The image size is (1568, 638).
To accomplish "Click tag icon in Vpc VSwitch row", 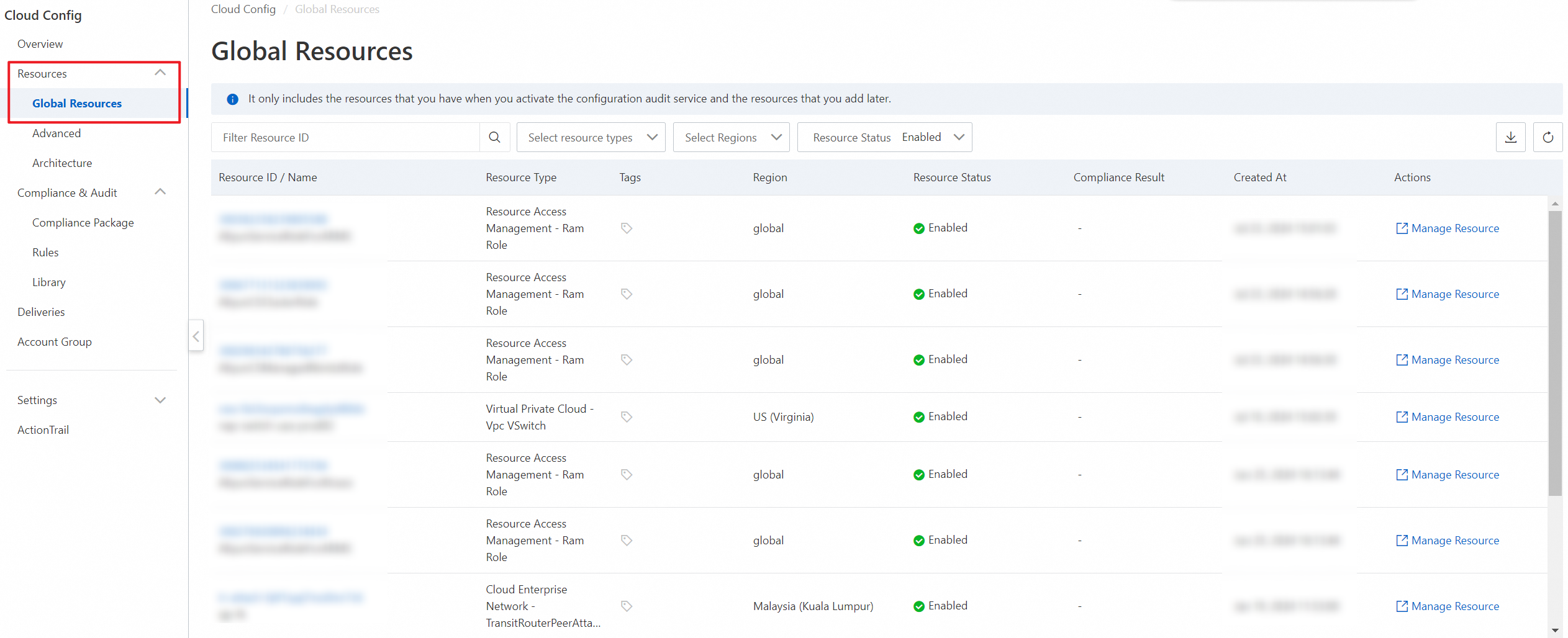I will coord(627,417).
